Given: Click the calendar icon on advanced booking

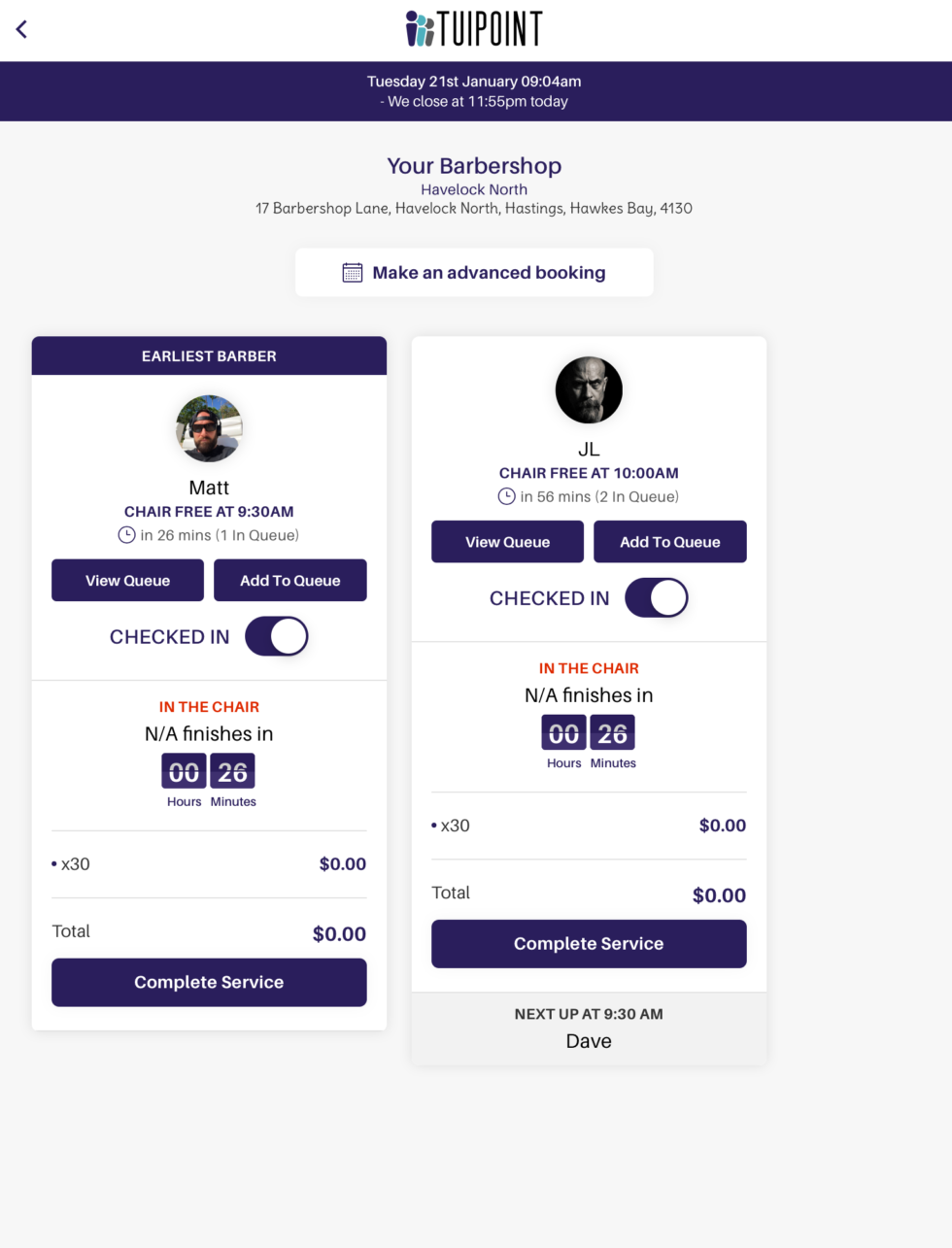Looking at the screenshot, I should (x=352, y=272).
